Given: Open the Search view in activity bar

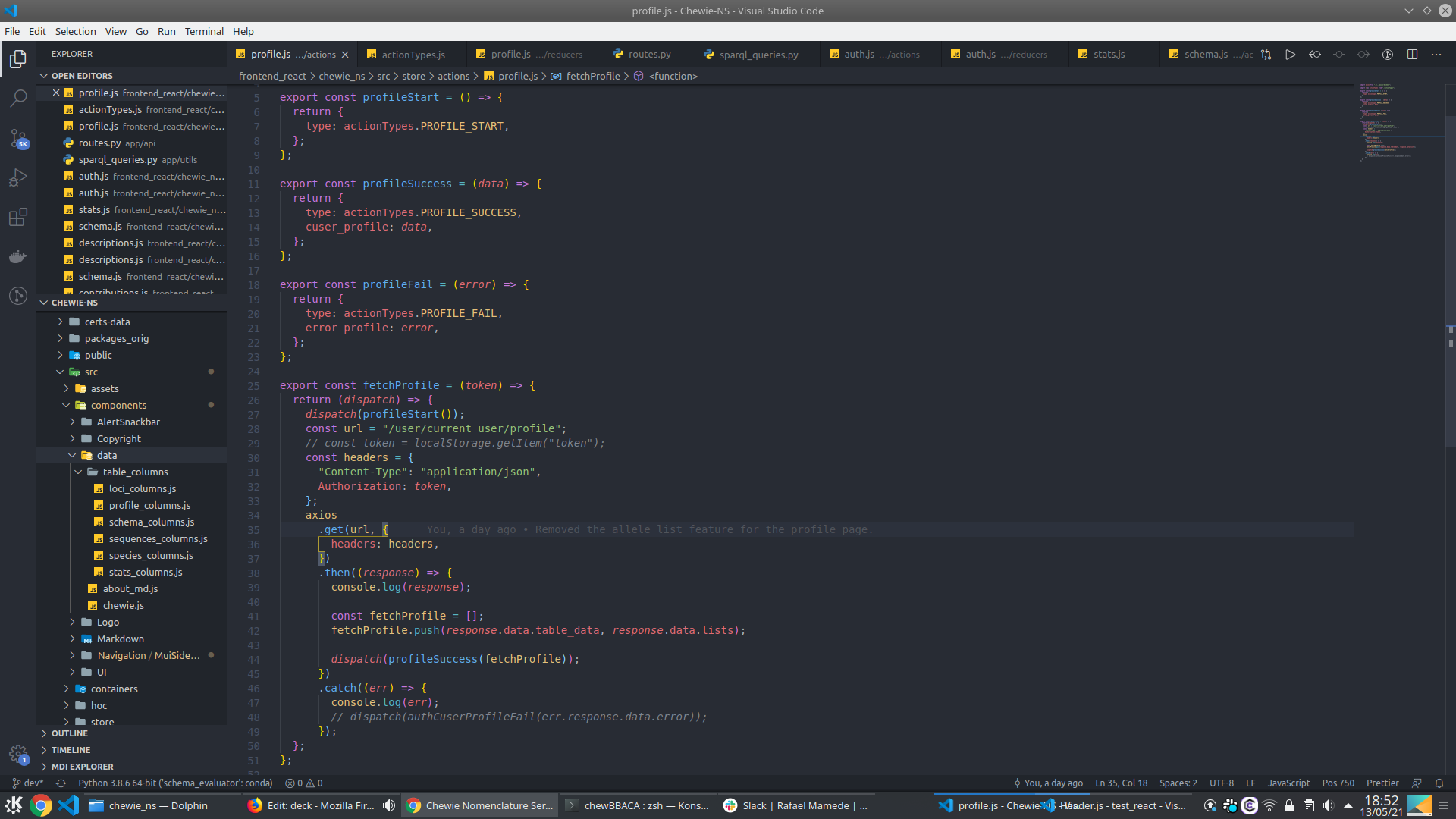Looking at the screenshot, I should coord(18,99).
